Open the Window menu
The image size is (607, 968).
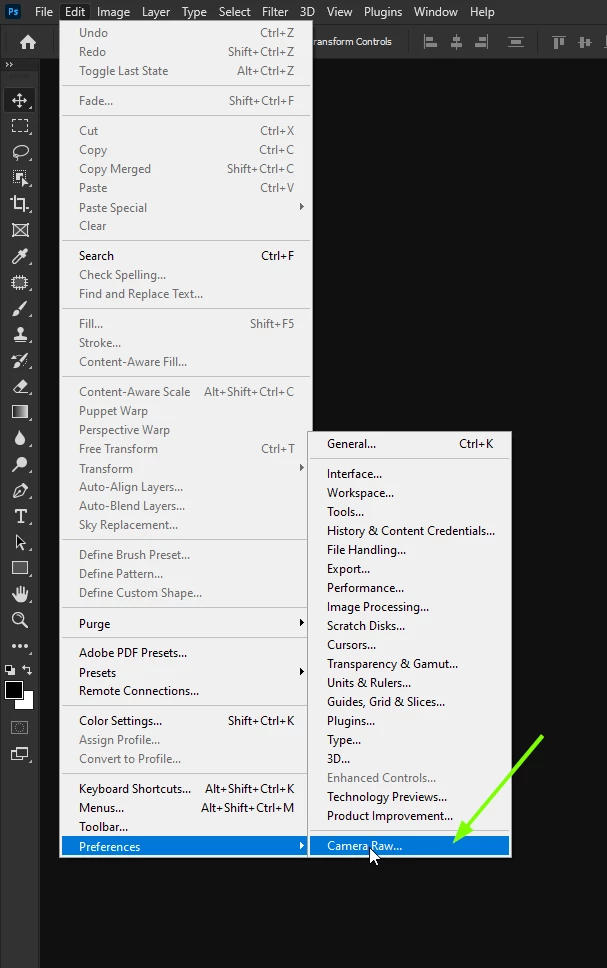435,12
